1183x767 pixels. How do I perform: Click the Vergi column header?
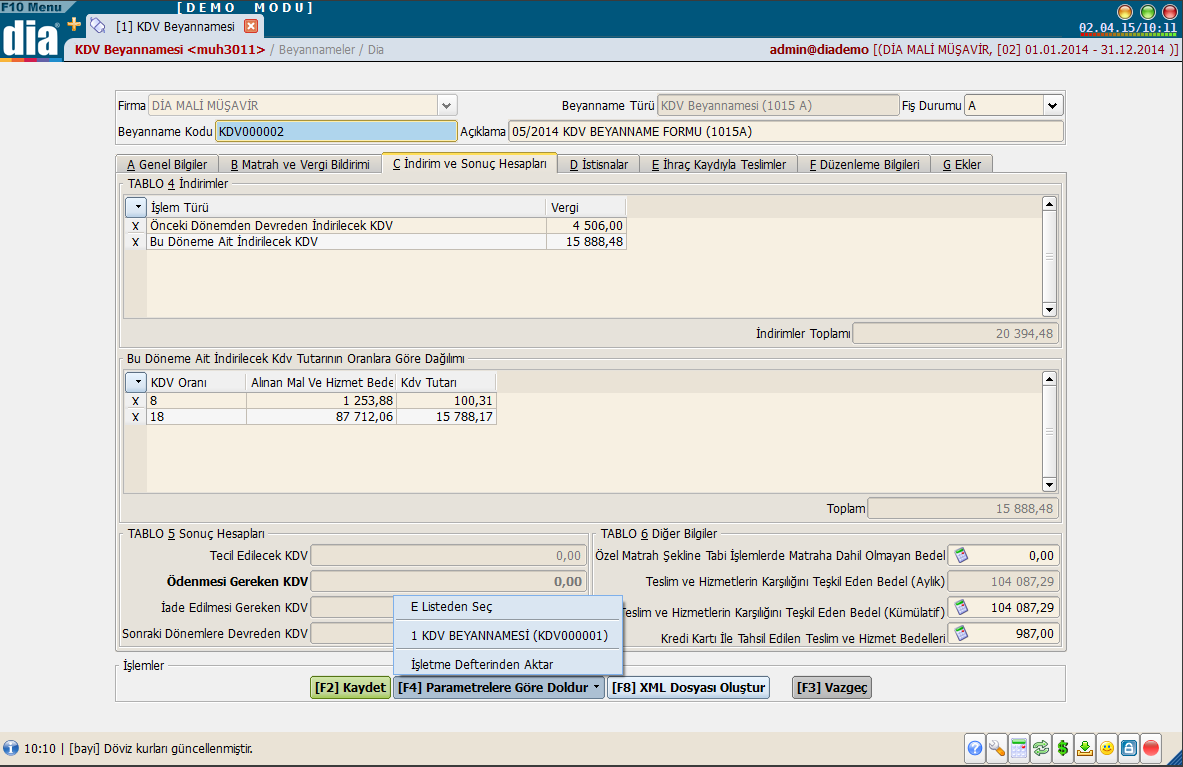click(586, 207)
